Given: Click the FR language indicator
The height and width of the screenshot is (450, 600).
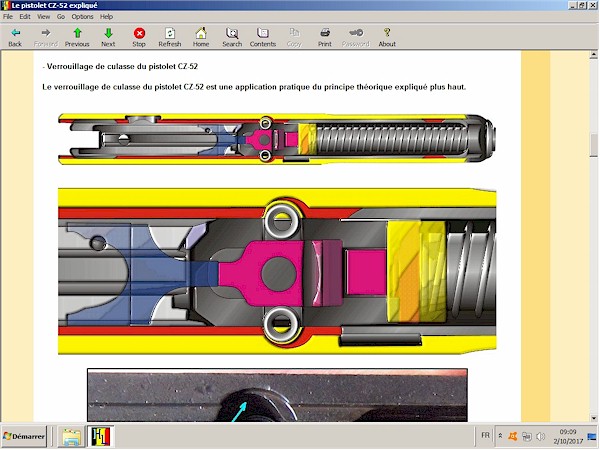Looking at the screenshot, I should (485, 435).
